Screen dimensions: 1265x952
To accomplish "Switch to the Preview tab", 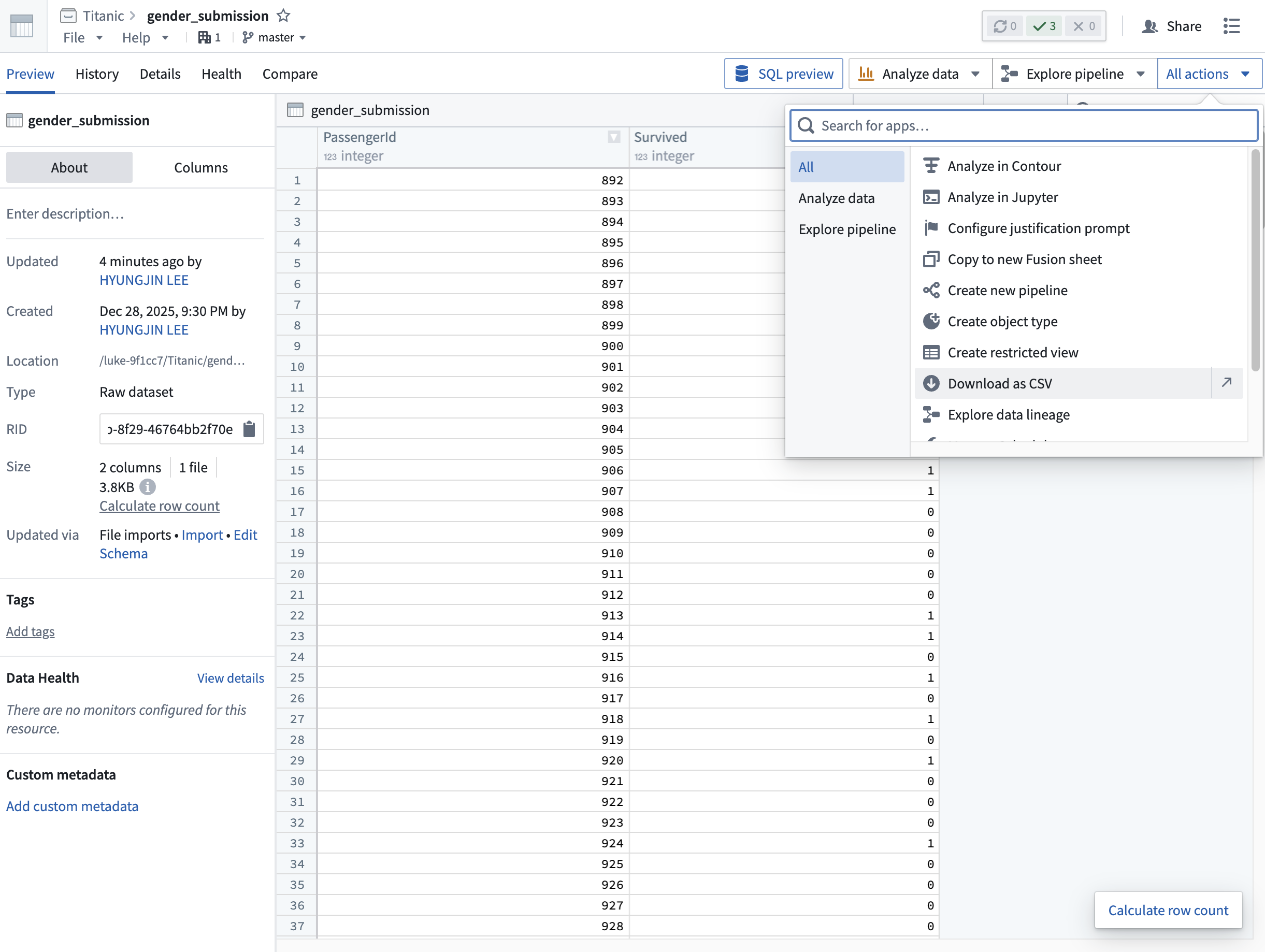I will tap(31, 74).
